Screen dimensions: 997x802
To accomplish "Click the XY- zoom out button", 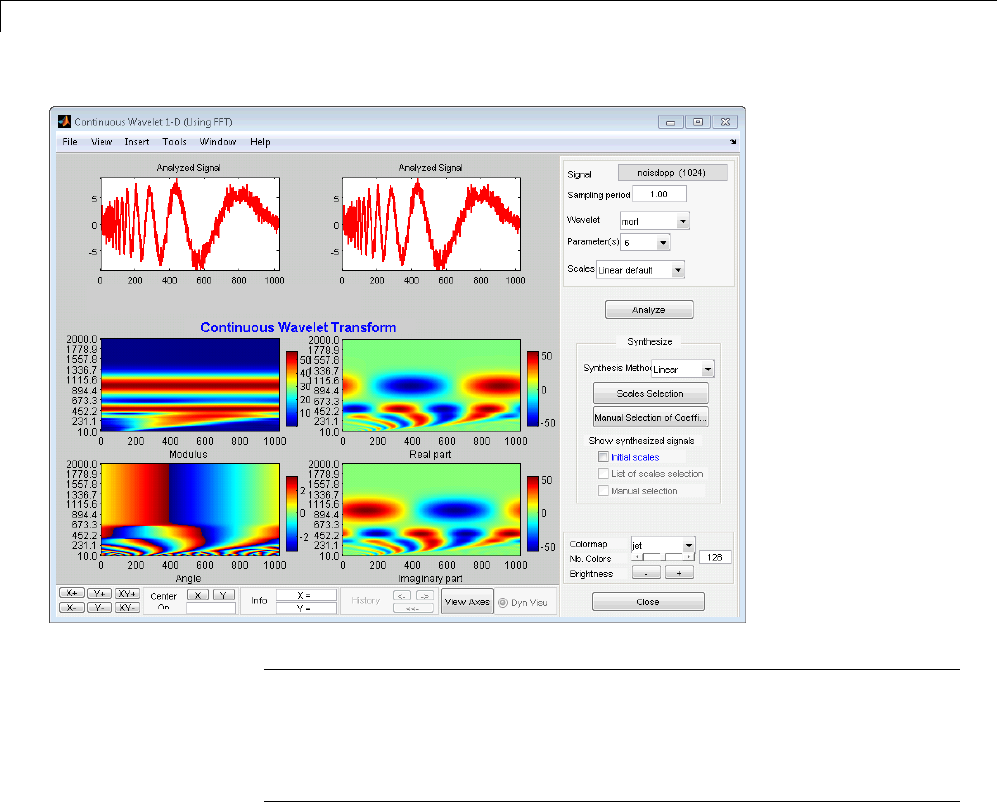I will 127,607.
